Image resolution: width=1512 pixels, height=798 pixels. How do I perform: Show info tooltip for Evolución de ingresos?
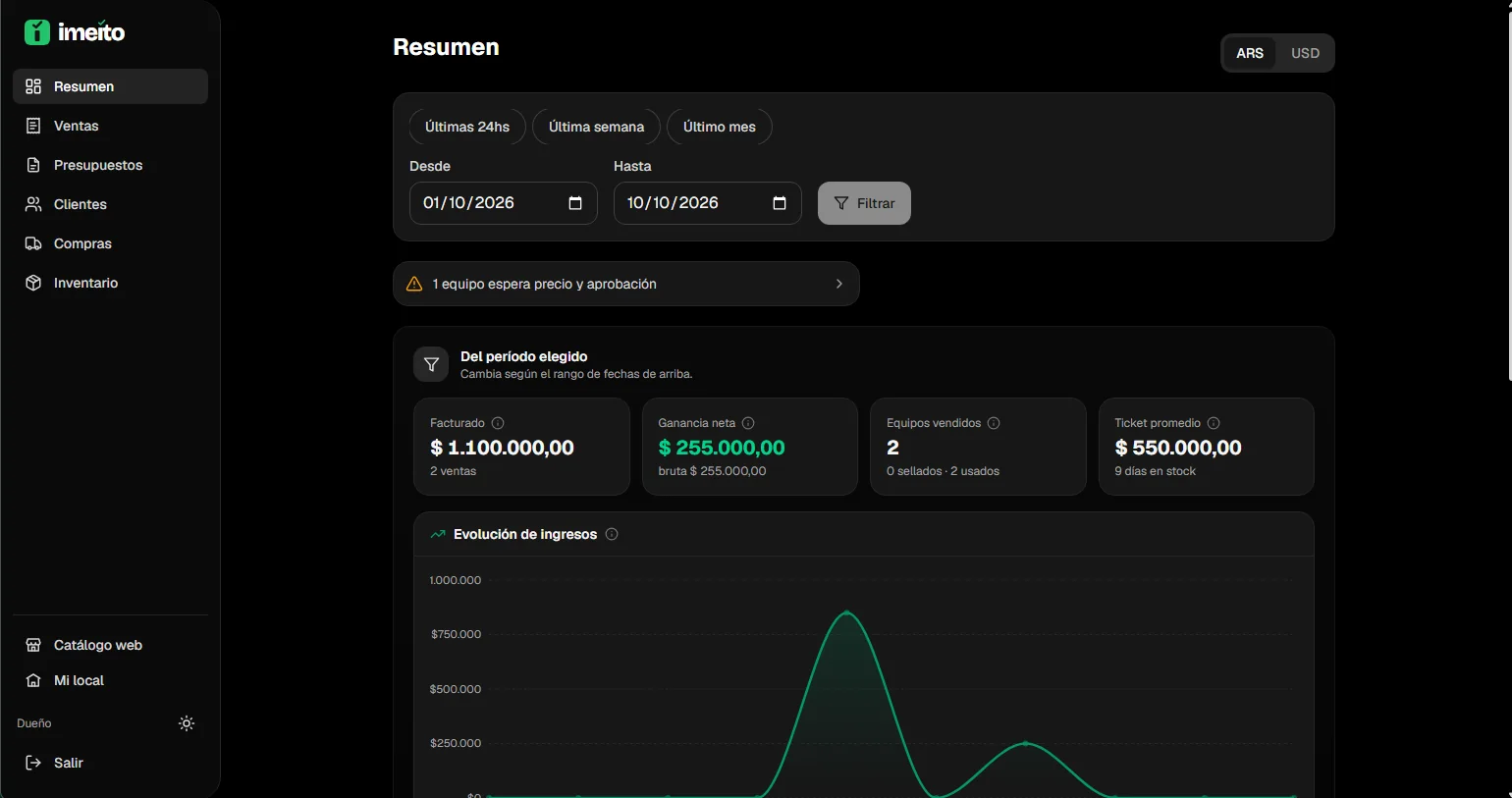612,534
